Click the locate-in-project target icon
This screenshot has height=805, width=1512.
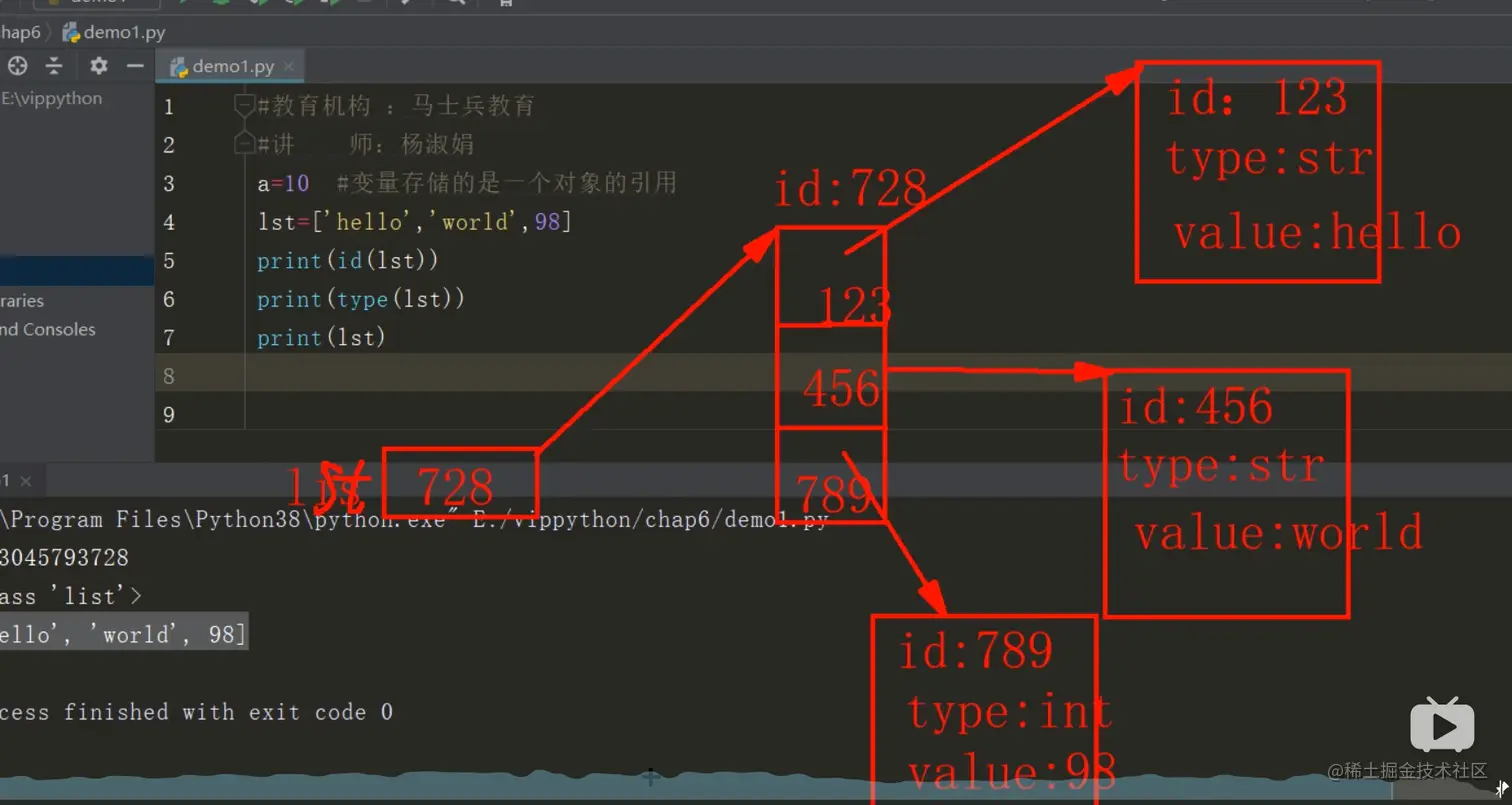[18, 66]
